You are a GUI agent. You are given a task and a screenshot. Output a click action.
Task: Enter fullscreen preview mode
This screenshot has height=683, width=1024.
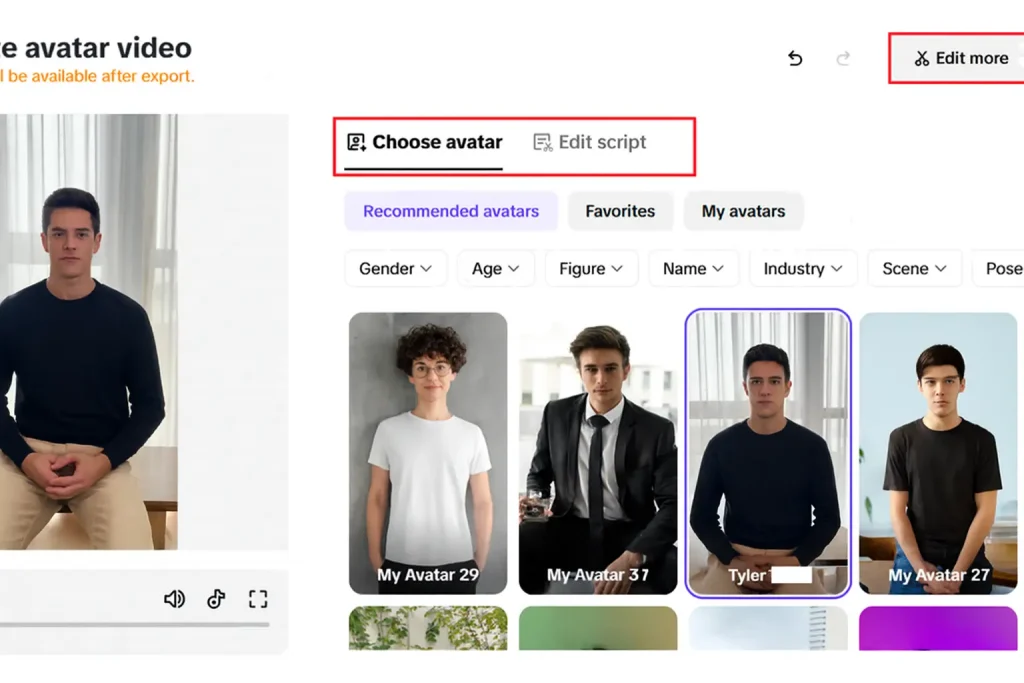tap(258, 599)
